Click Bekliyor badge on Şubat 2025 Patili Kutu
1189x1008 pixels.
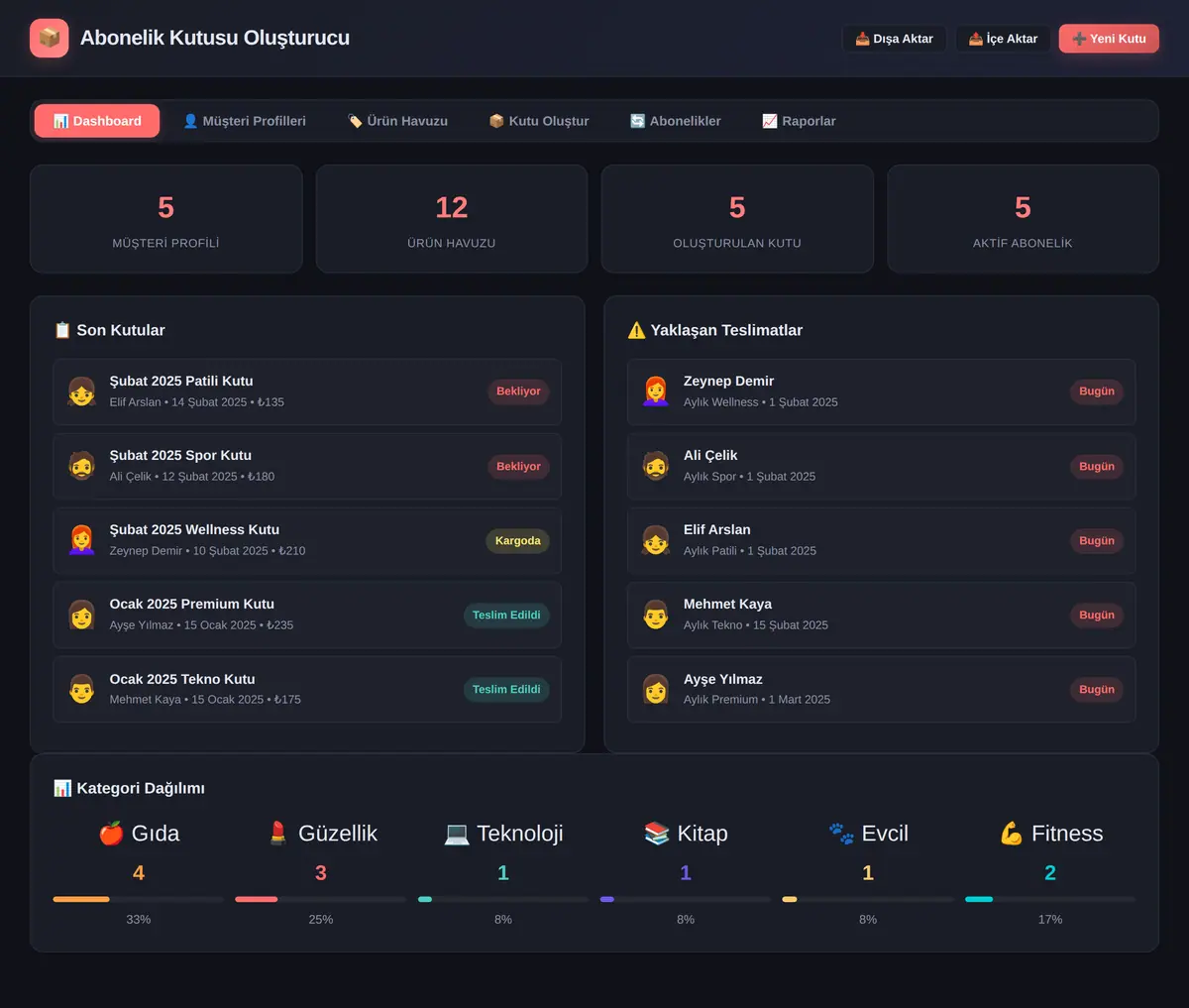click(518, 392)
